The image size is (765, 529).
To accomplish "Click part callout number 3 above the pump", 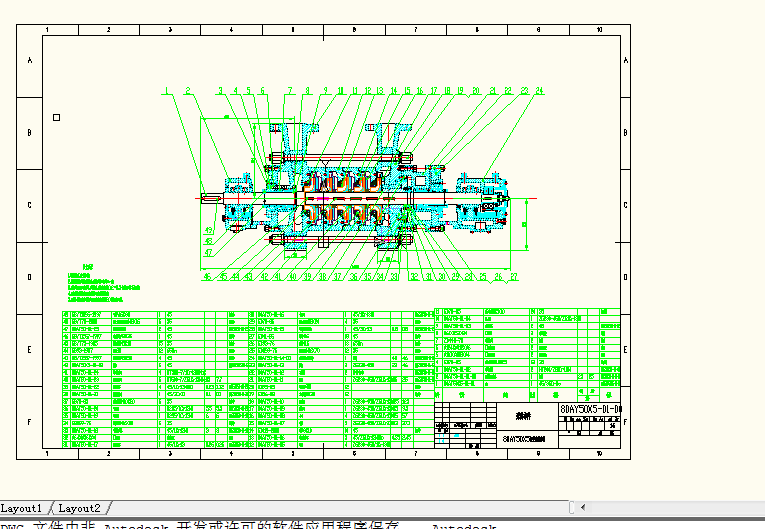I will (x=221, y=90).
